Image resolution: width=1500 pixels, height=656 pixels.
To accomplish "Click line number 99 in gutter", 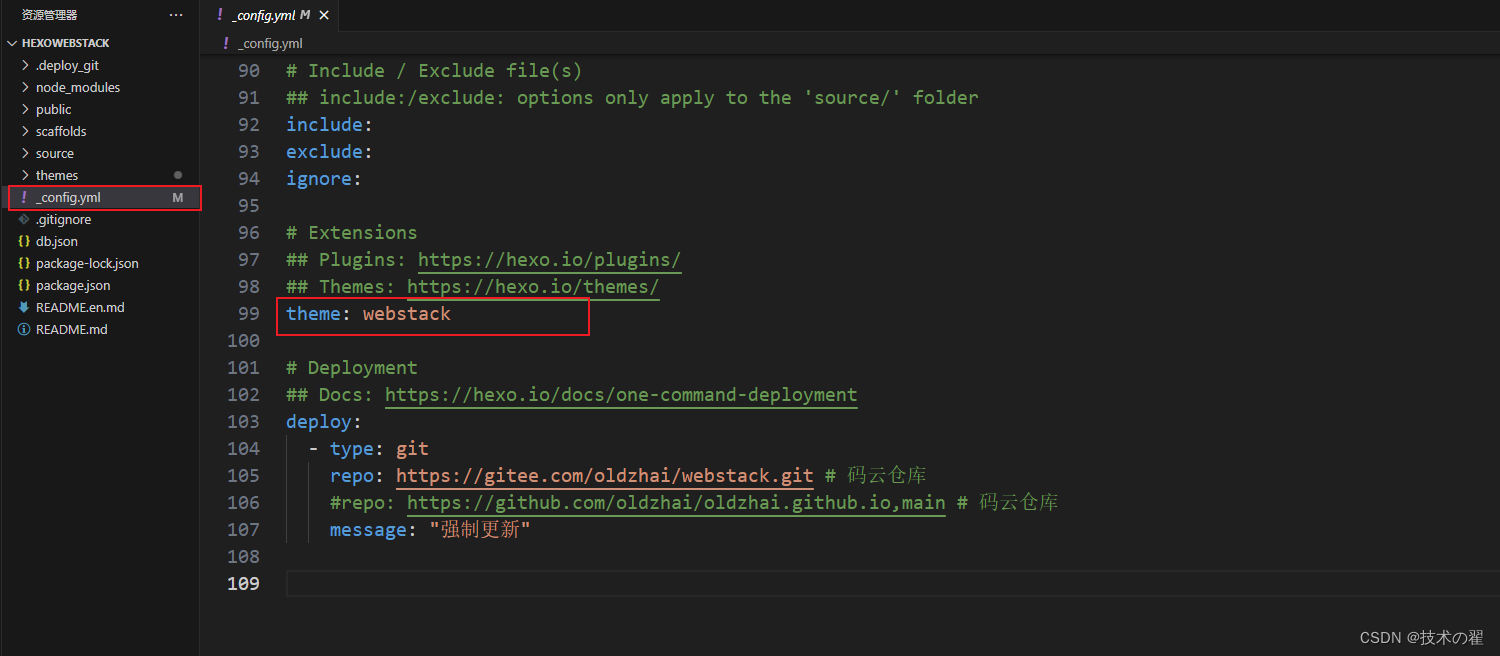I will click(249, 313).
